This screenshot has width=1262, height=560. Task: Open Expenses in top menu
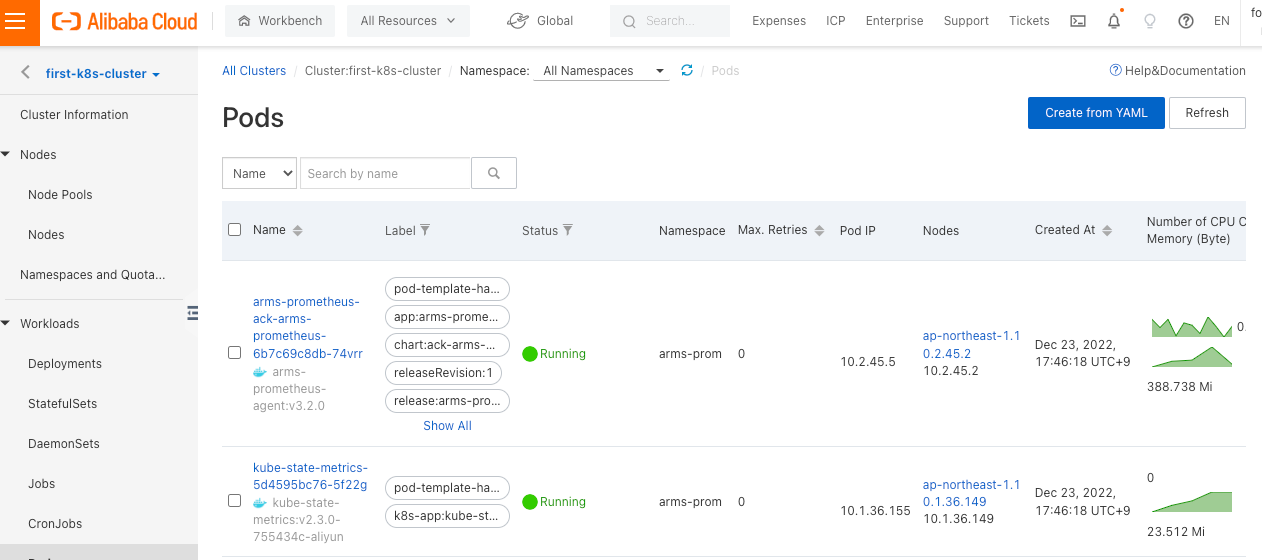[779, 21]
